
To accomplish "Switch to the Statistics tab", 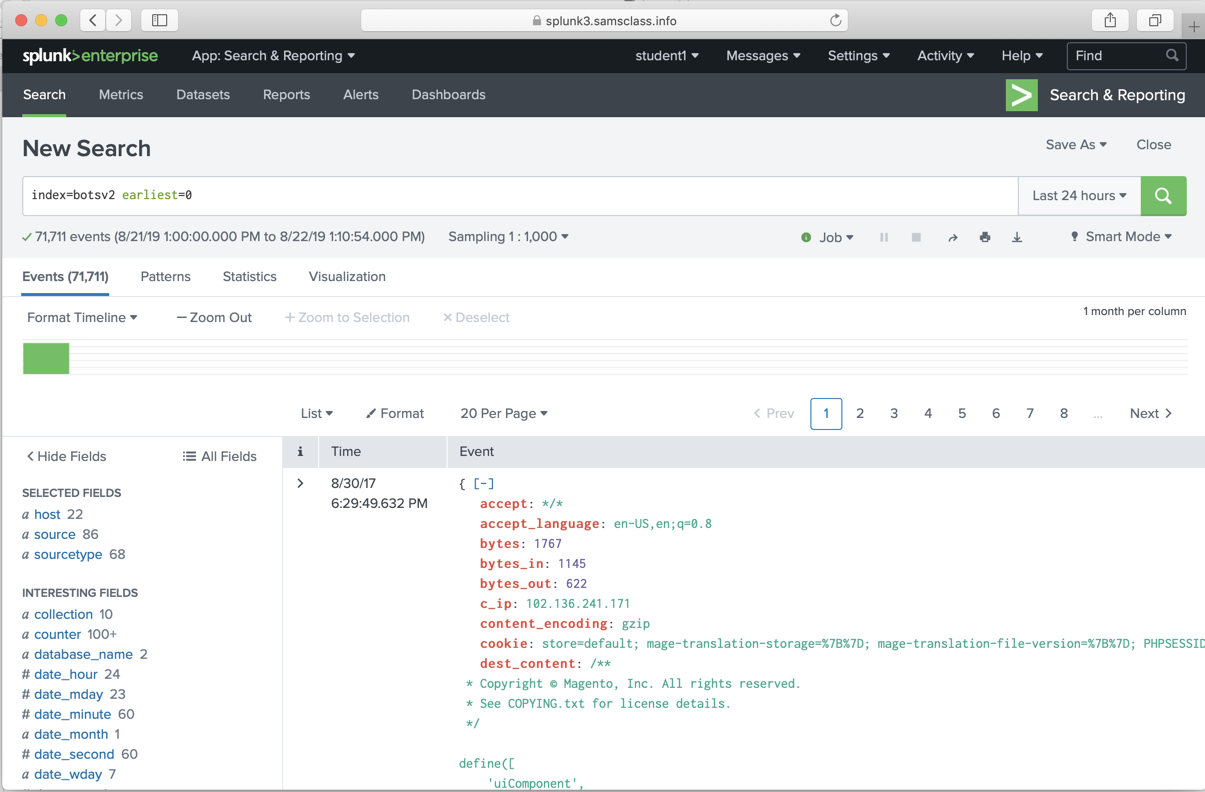I will (249, 277).
